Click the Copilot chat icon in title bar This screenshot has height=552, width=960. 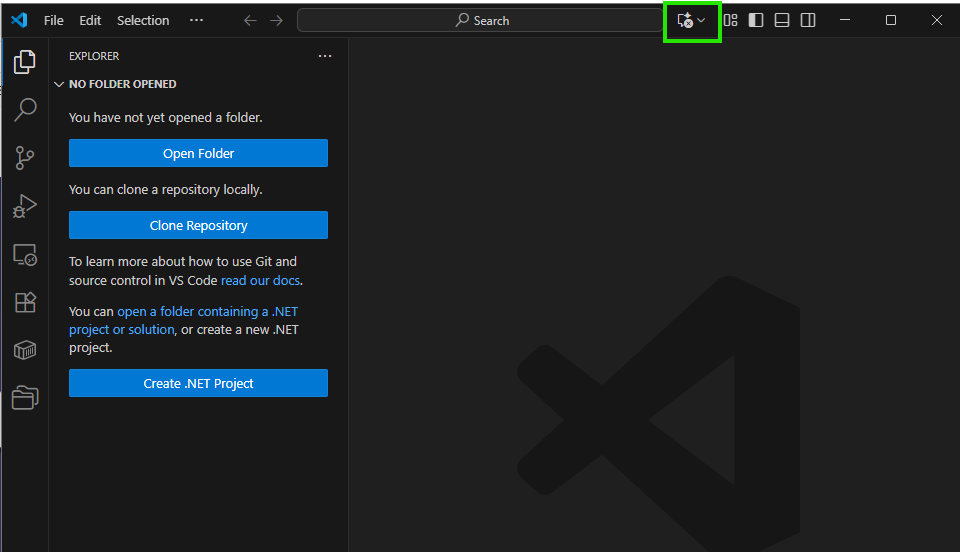pyautogui.click(x=685, y=21)
